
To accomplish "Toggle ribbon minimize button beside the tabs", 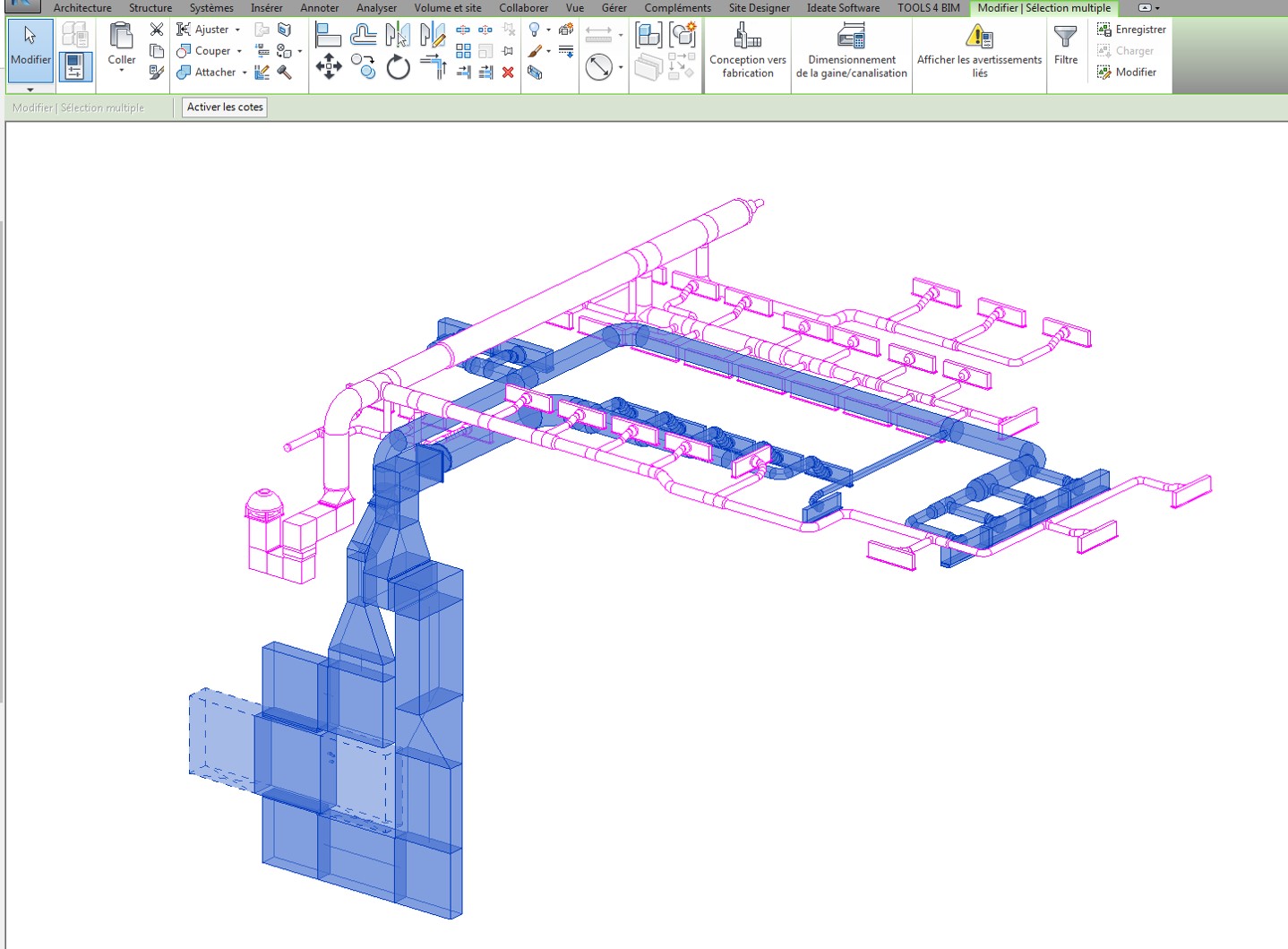I will click(x=1147, y=8).
